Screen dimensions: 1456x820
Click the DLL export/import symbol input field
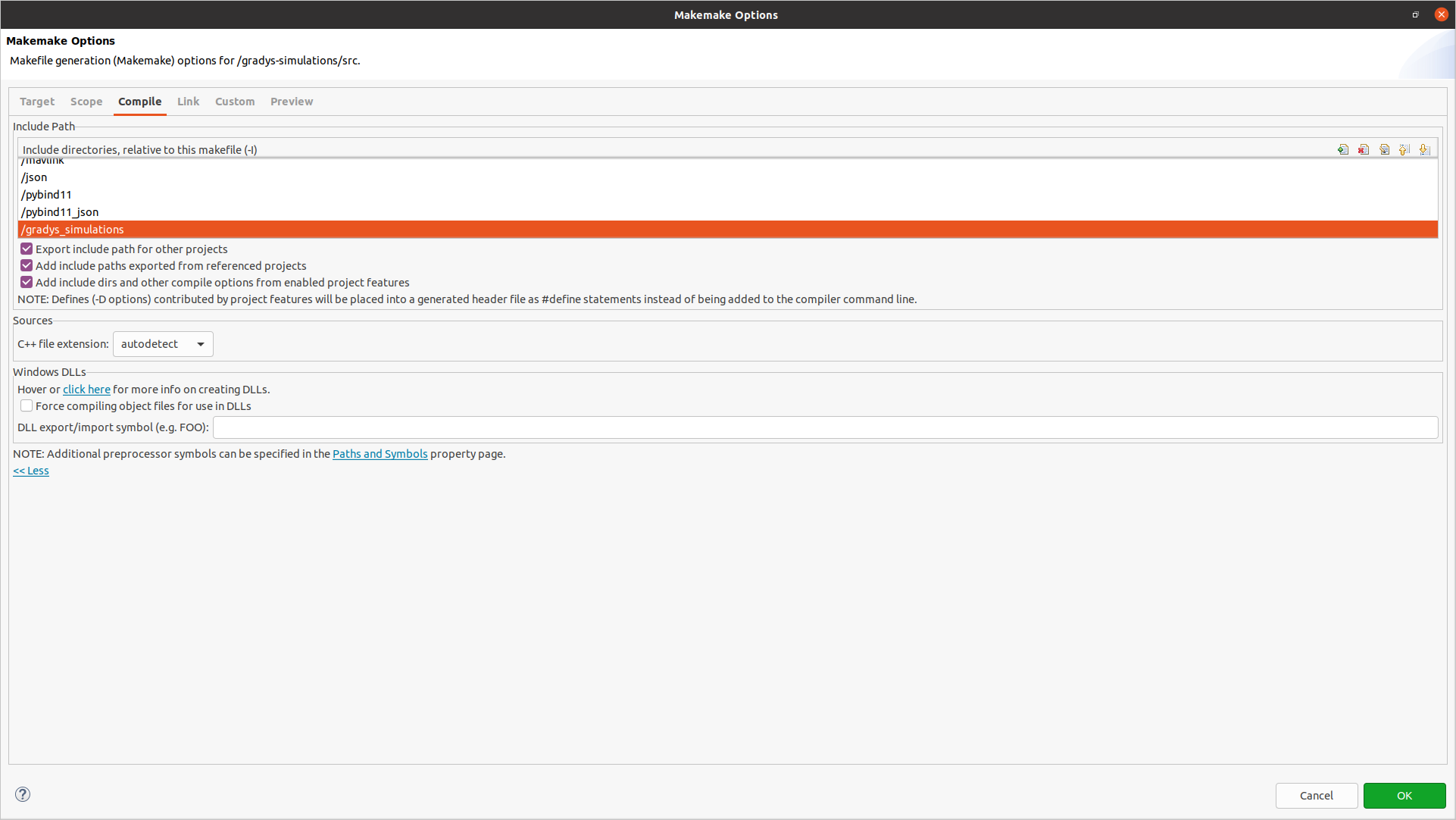point(825,427)
